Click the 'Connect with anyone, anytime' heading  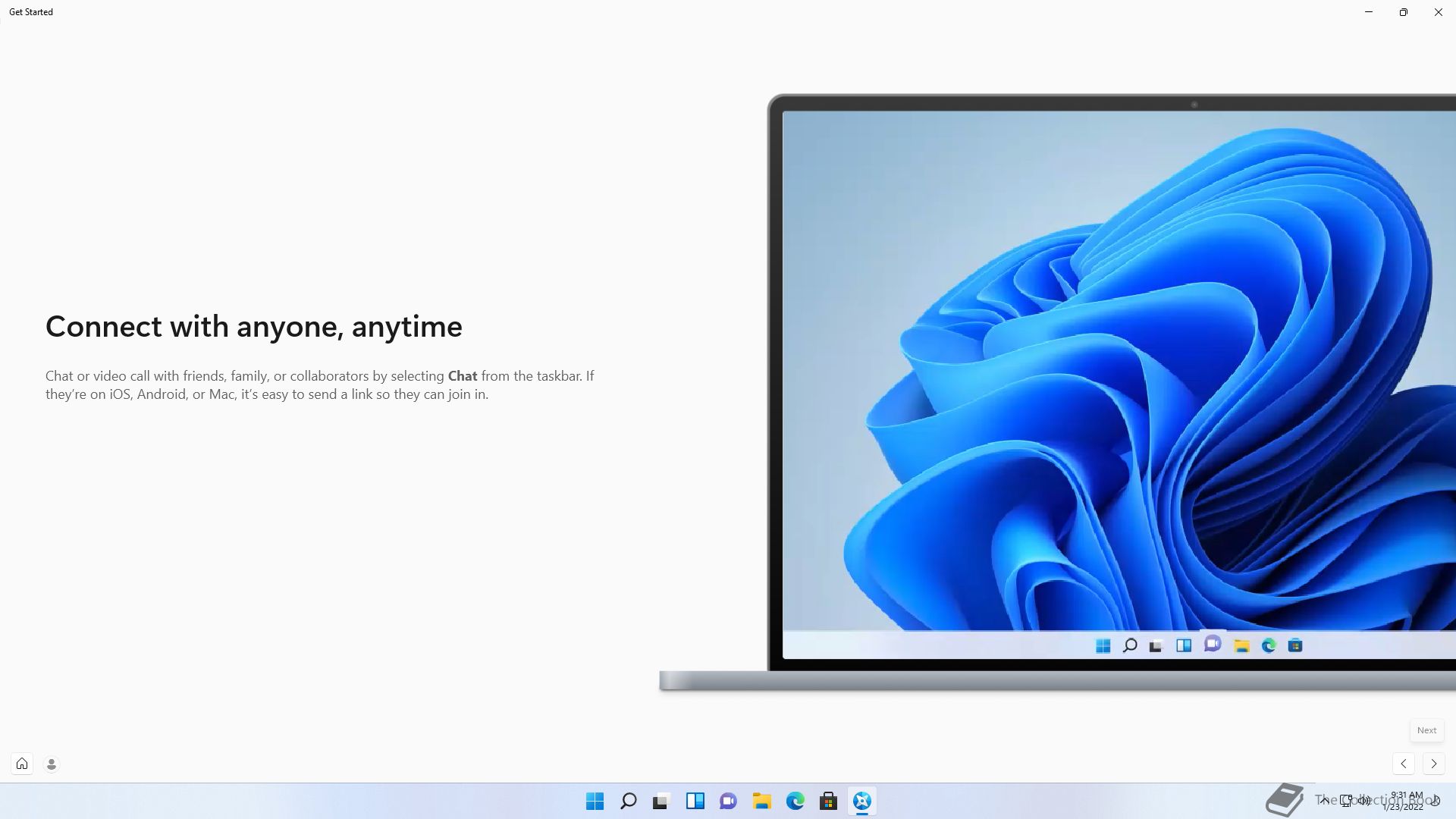(x=254, y=327)
